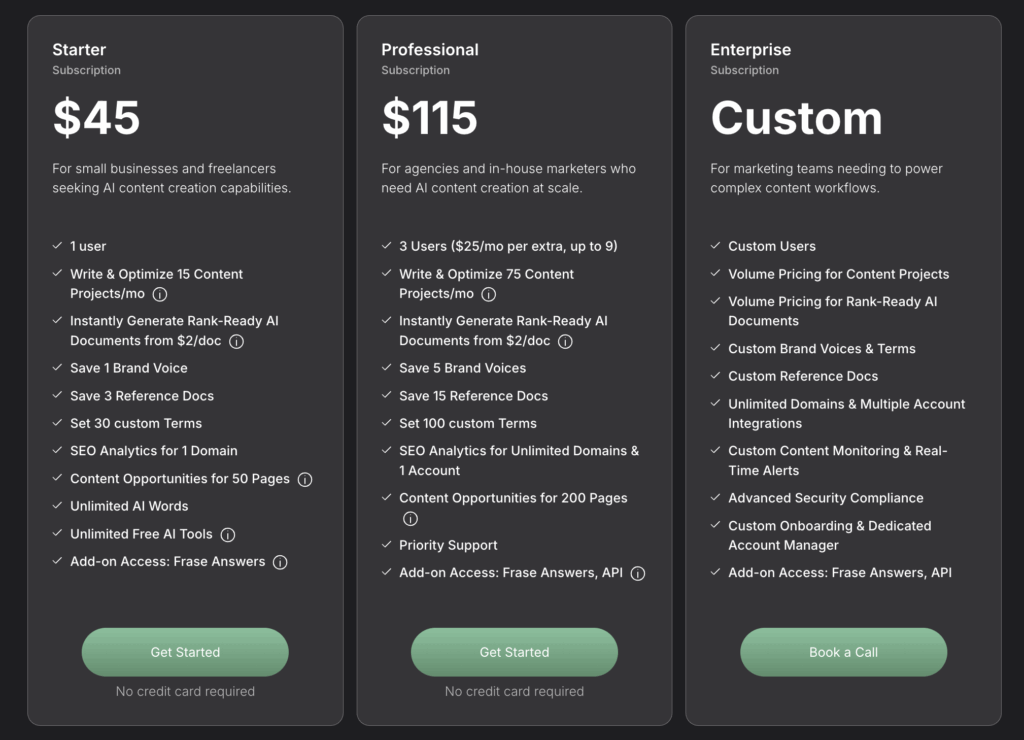Click the Book a Call button
The height and width of the screenshot is (740, 1024).
coord(844,652)
